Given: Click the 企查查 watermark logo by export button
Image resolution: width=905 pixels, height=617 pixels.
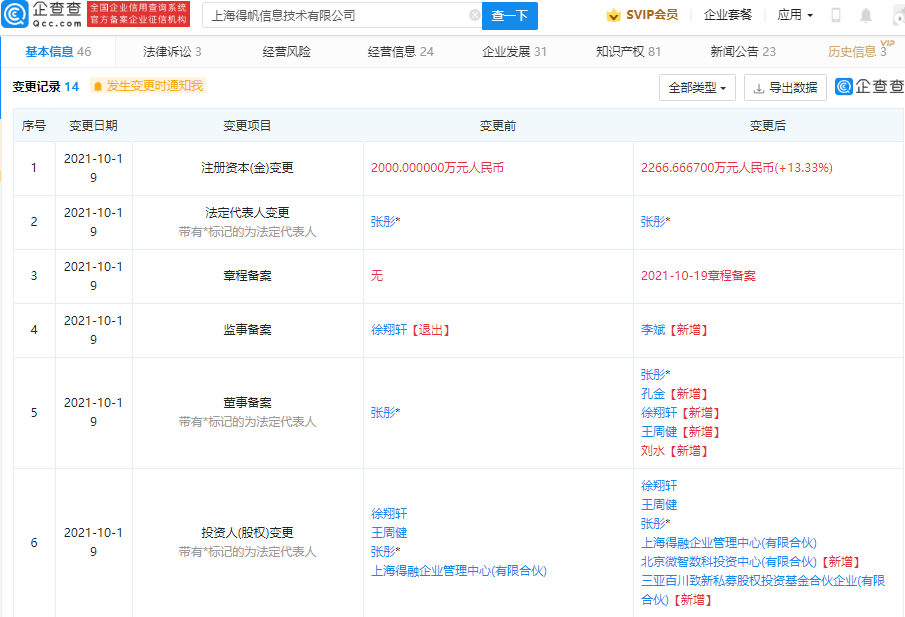Looking at the screenshot, I should 869,87.
